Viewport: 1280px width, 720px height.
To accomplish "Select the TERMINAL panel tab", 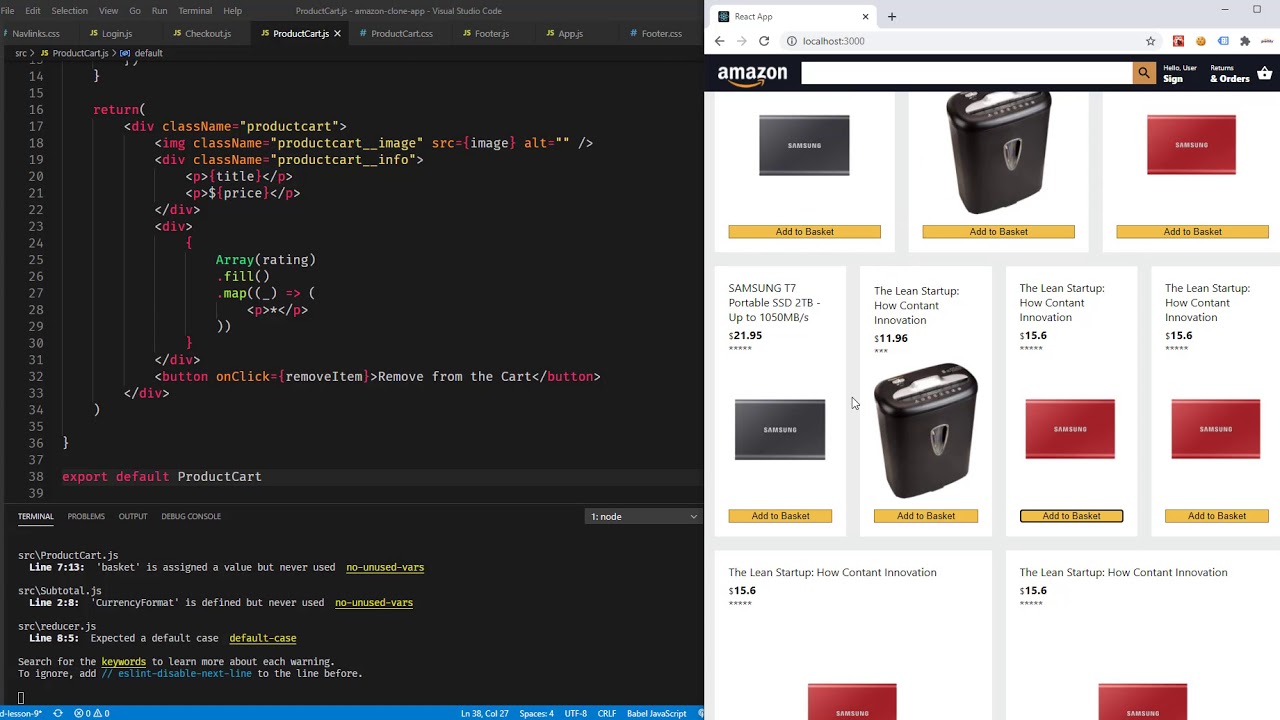I will (35, 516).
